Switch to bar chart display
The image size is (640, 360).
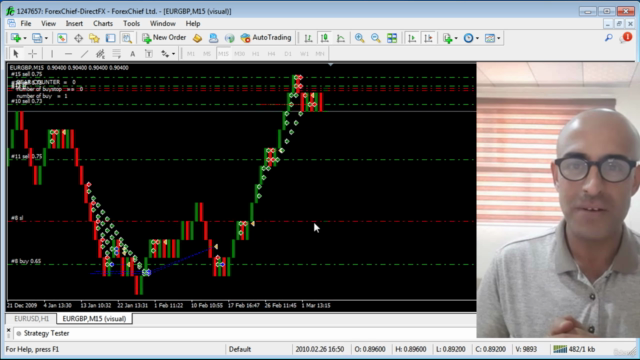309,38
